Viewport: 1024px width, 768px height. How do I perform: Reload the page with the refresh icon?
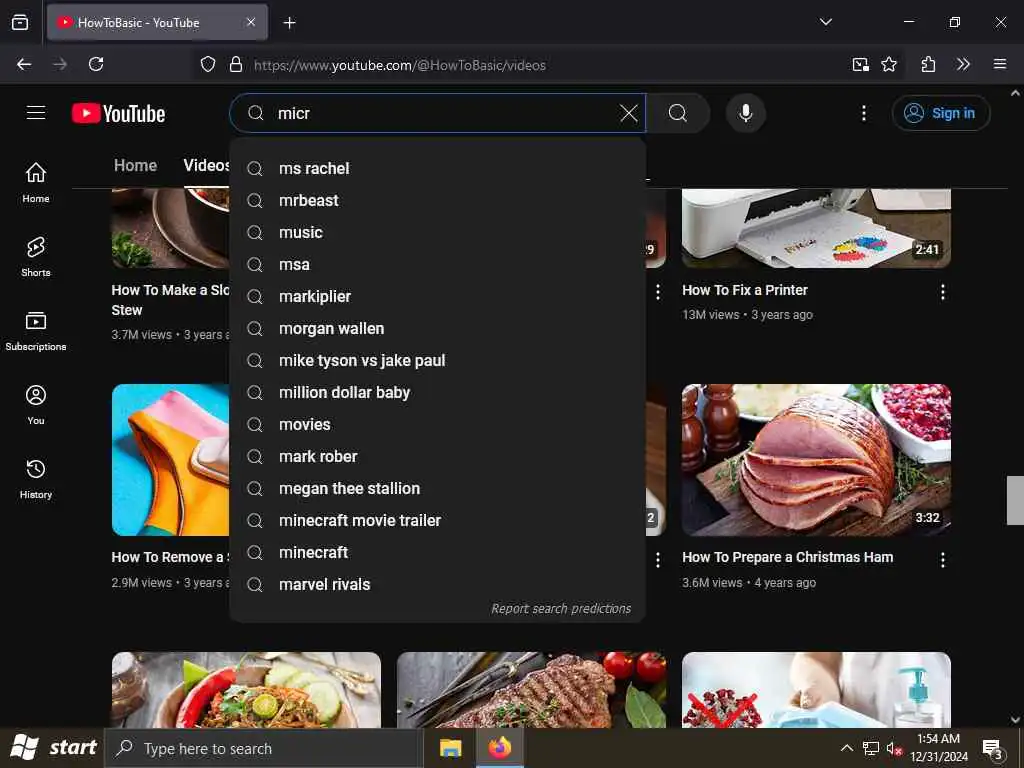[x=96, y=64]
